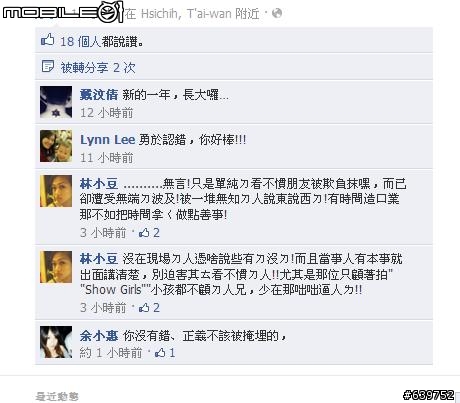Screen dimensions: 460x403
Task: Click the share note icon beside 被轉分享 2 次
Action: click(x=47, y=66)
